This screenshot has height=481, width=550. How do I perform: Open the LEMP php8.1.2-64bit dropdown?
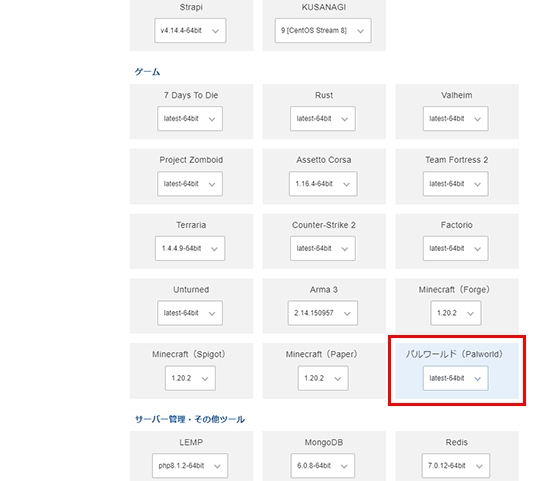pos(190,466)
